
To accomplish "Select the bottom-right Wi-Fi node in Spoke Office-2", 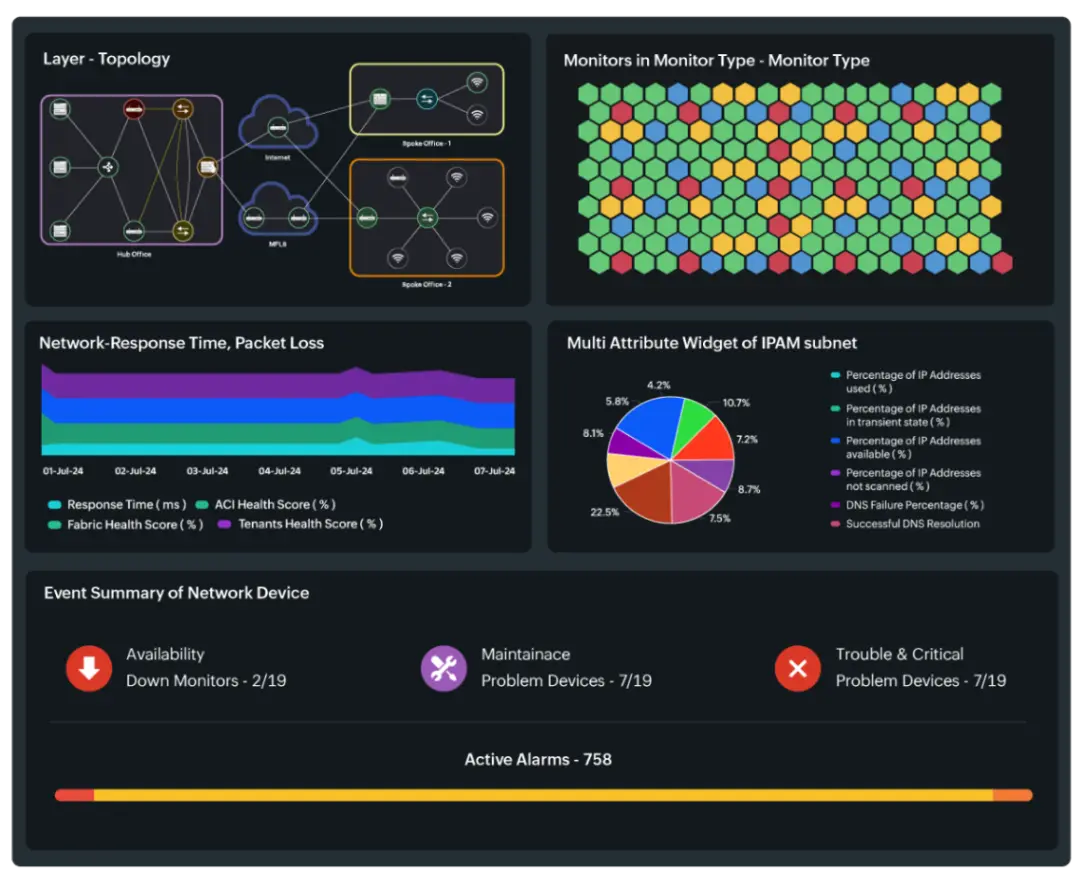I will (x=457, y=258).
